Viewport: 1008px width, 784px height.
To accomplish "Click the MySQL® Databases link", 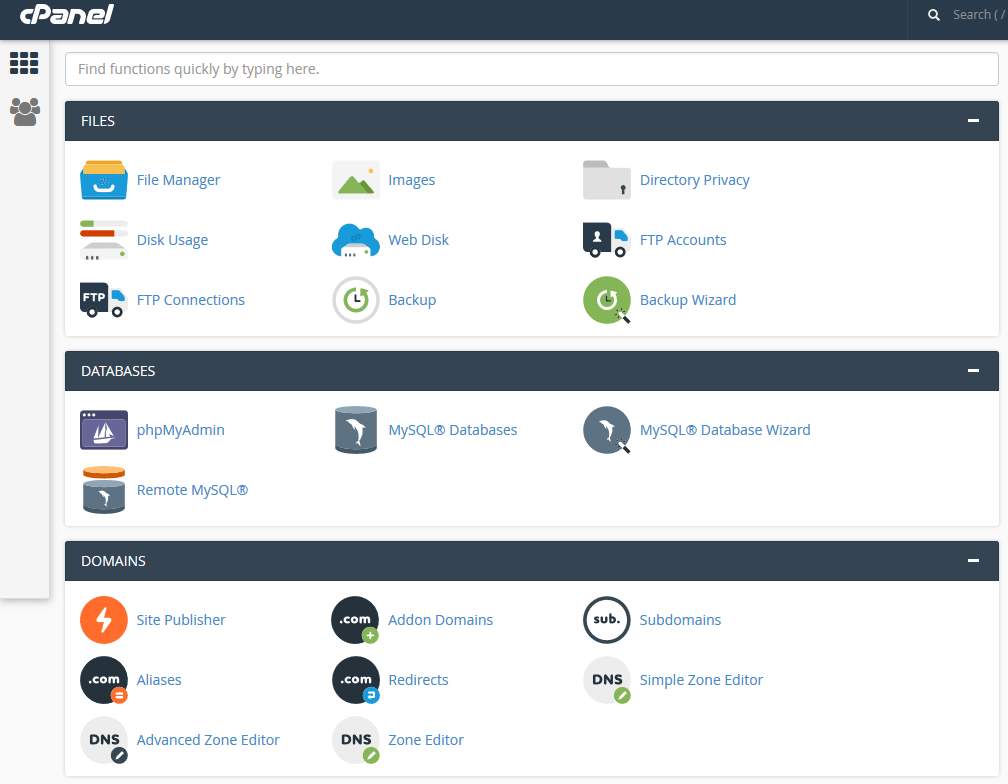I will coord(453,430).
